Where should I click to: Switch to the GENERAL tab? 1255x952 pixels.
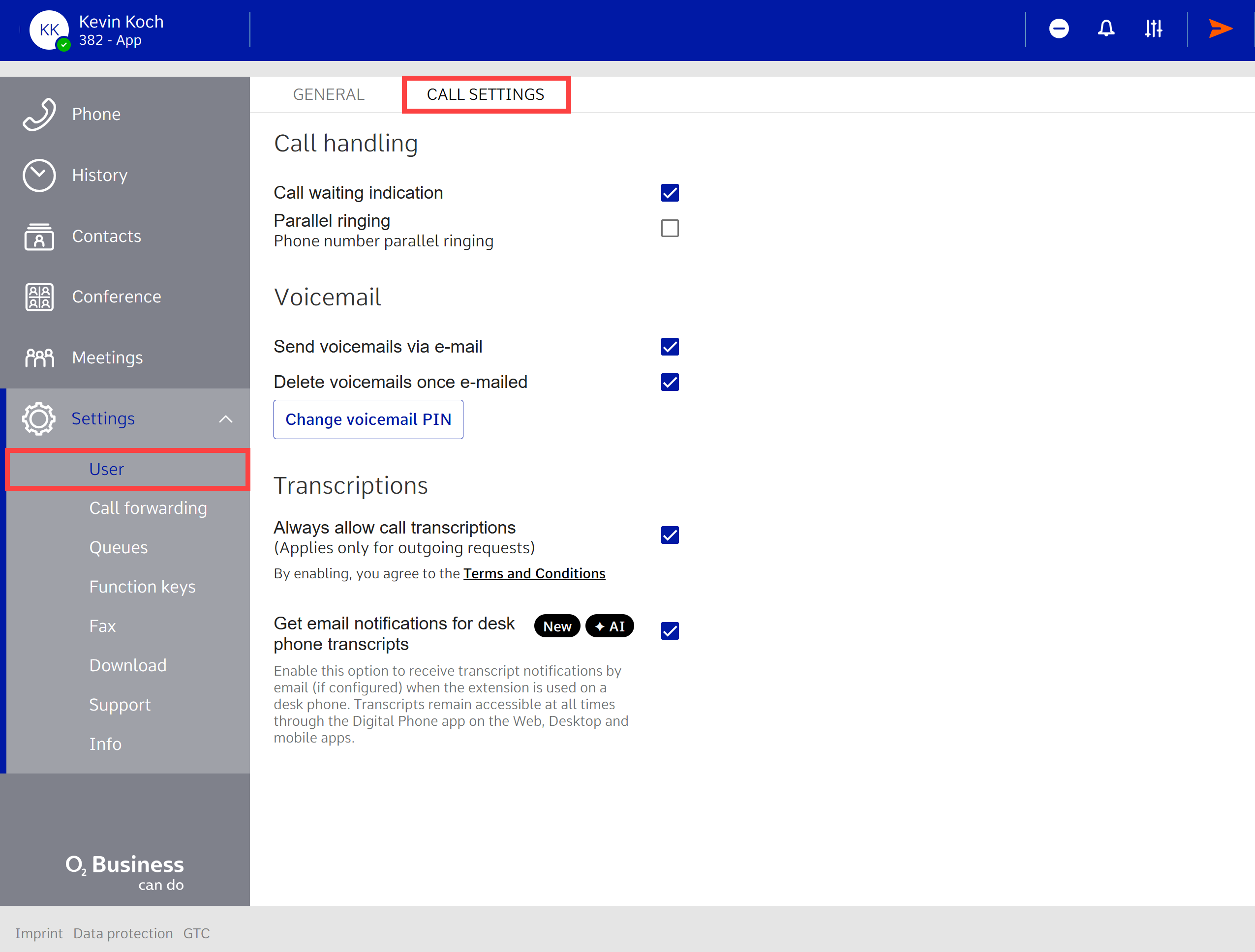pos(329,94)
